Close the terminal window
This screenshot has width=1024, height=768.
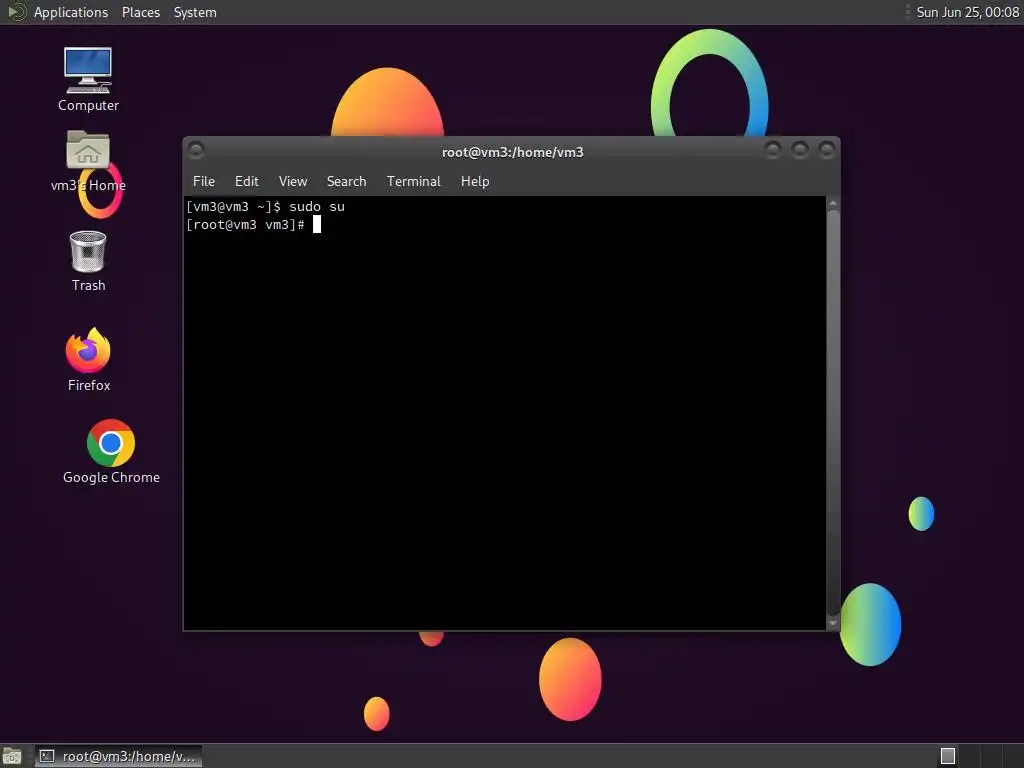point(827,150)
